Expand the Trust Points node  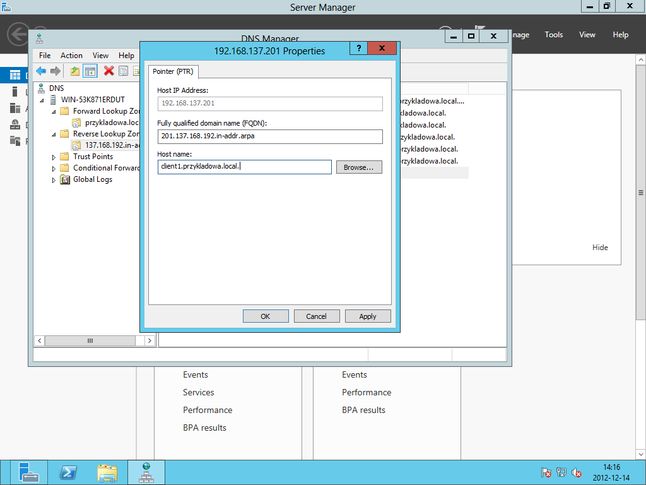pyautogui.click(x=54, y=157)
